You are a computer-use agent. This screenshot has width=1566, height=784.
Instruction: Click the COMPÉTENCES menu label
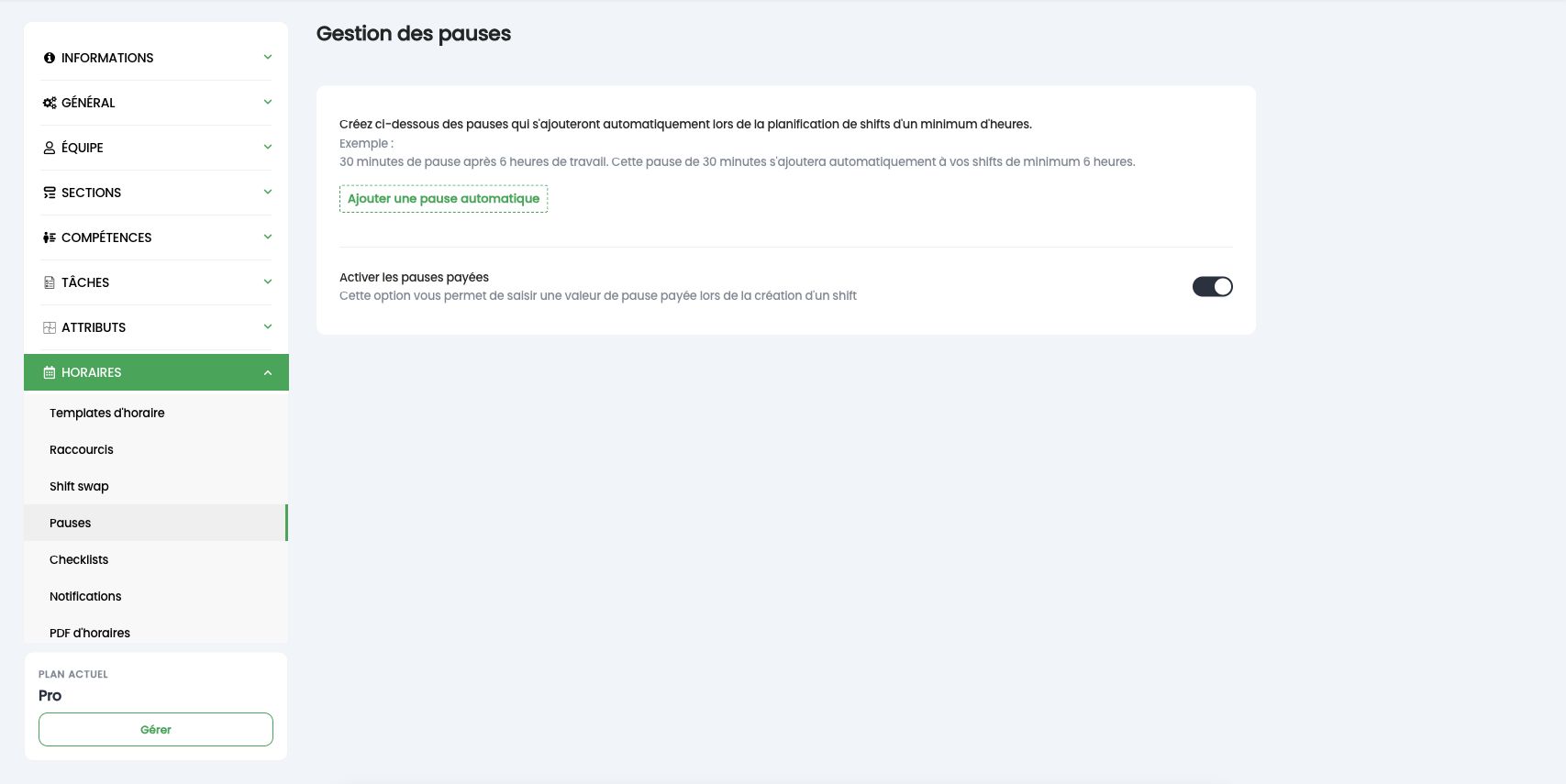[x=106, y=237]
